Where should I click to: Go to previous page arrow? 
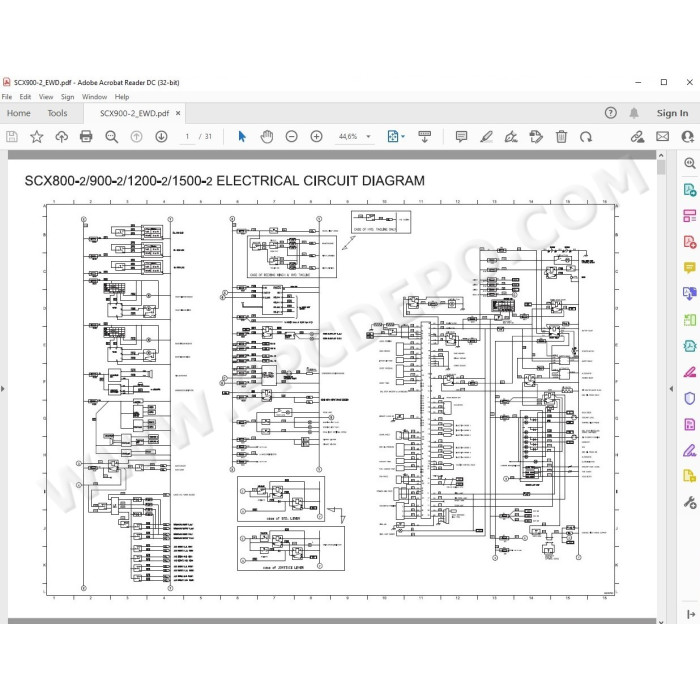pyautogui.click(x=137, y=137)
